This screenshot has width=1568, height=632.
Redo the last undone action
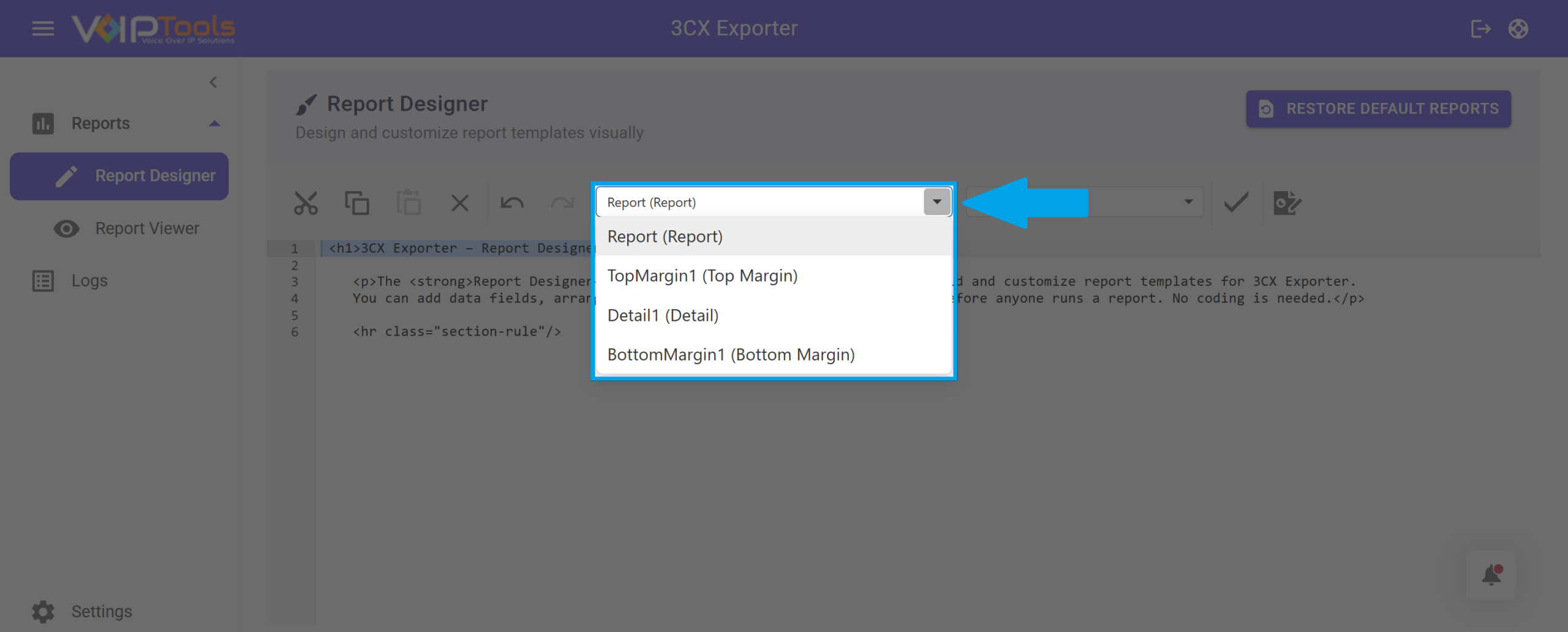coord(562,203)
